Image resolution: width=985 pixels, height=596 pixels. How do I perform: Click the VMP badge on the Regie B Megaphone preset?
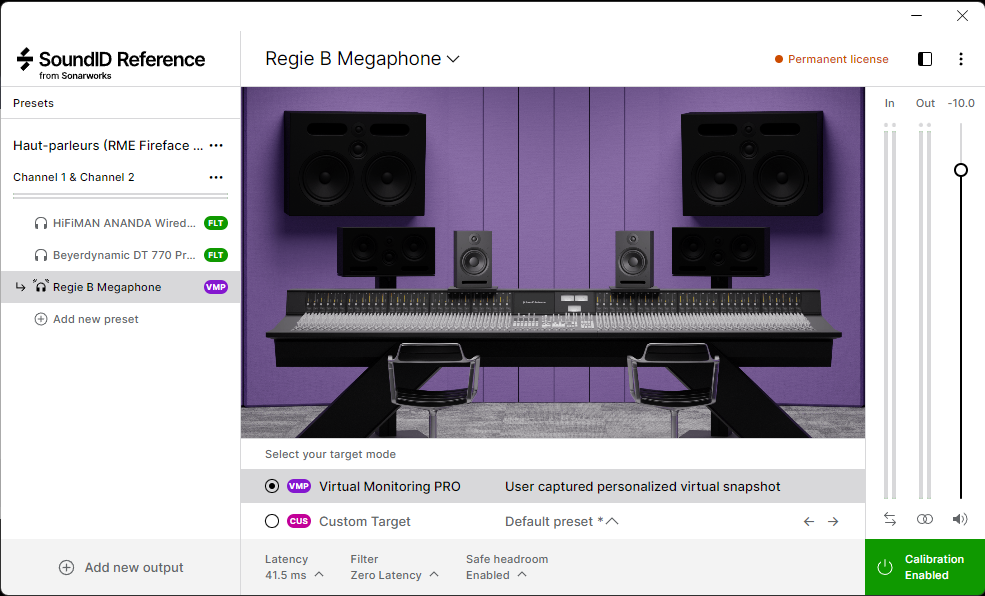215,287
